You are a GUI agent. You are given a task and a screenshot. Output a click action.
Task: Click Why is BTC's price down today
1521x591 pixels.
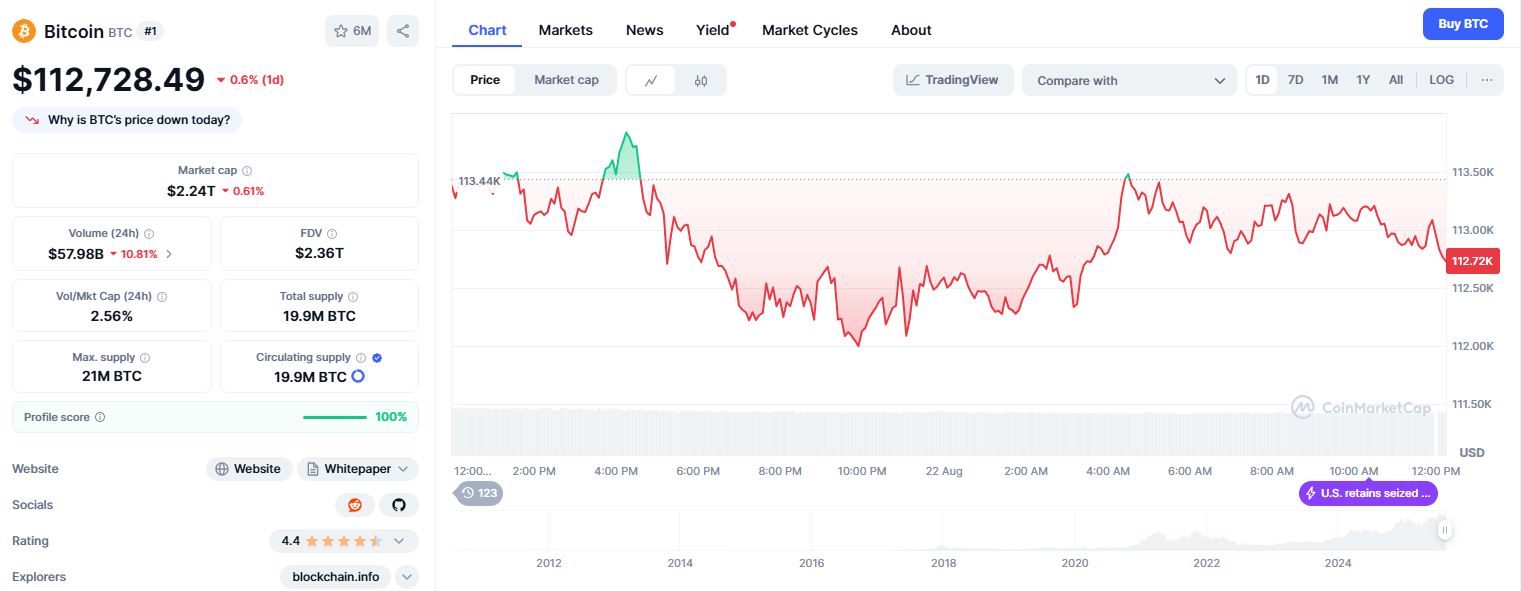127,120
